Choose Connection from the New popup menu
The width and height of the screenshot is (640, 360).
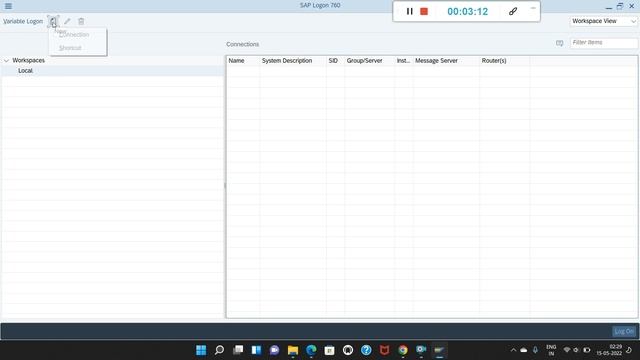pos(74,35)
